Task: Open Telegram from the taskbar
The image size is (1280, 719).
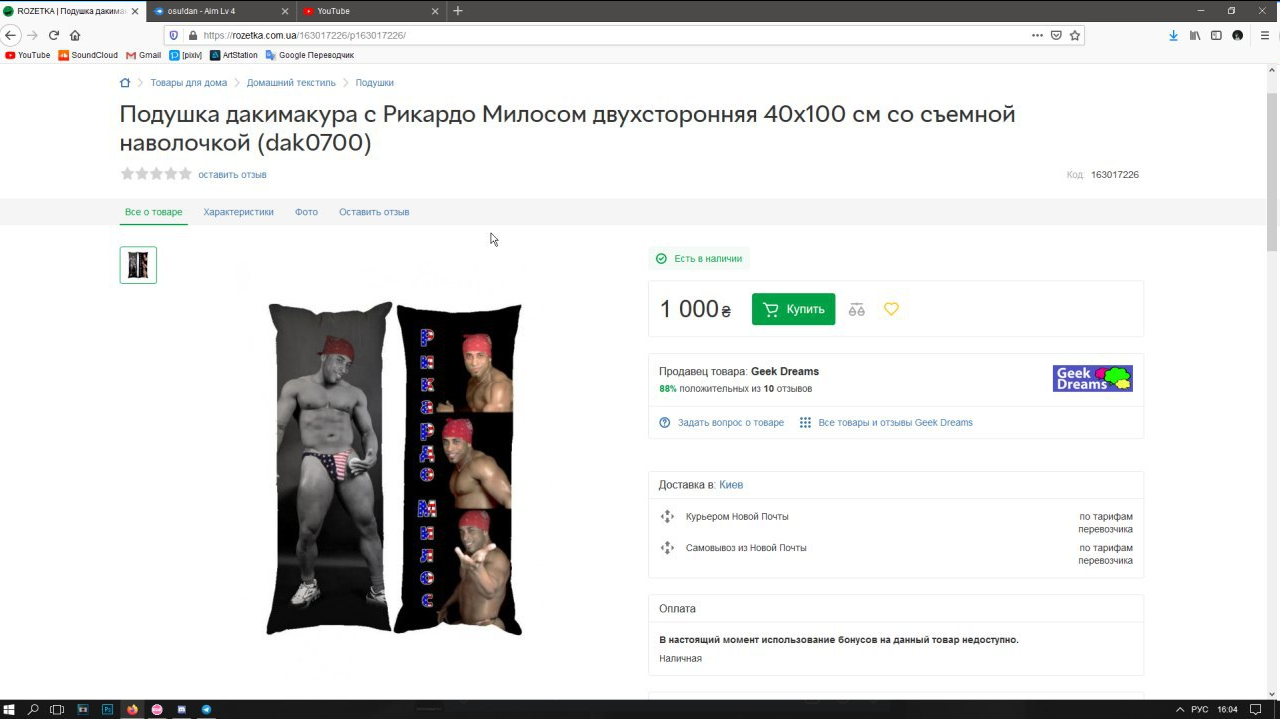Action: tap(206, 709)
